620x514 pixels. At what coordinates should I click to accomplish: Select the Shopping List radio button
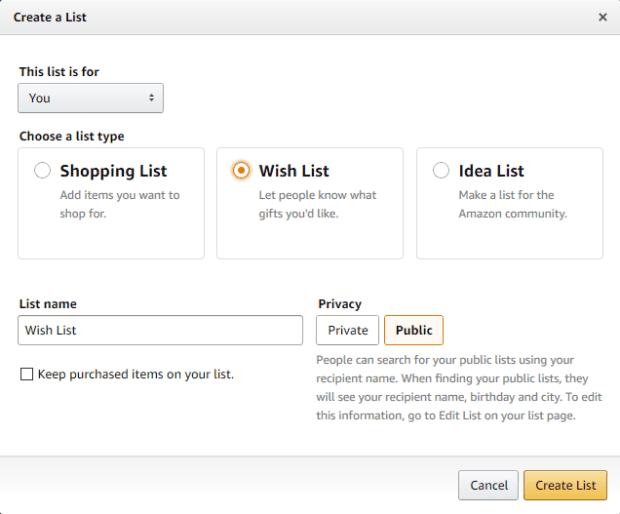point(42,171)
